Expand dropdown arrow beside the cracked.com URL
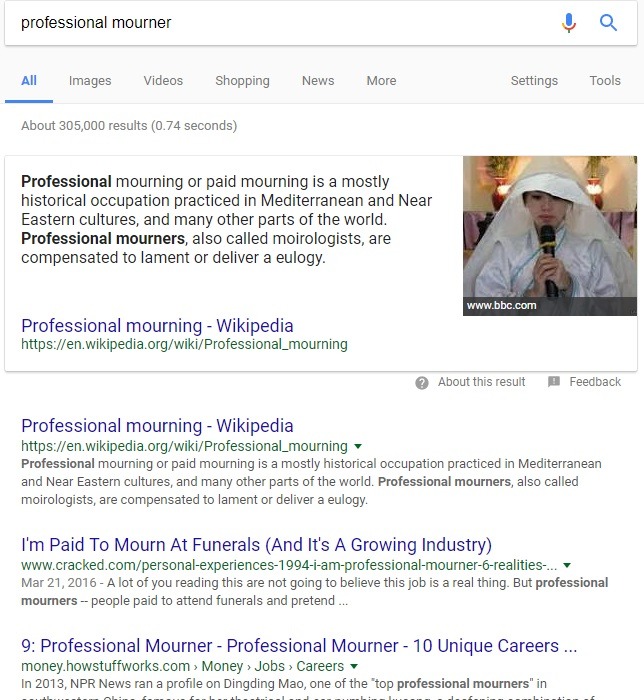The height and width of the screenshot is (700, 644). pyautogui.click(x=567, y=565)
